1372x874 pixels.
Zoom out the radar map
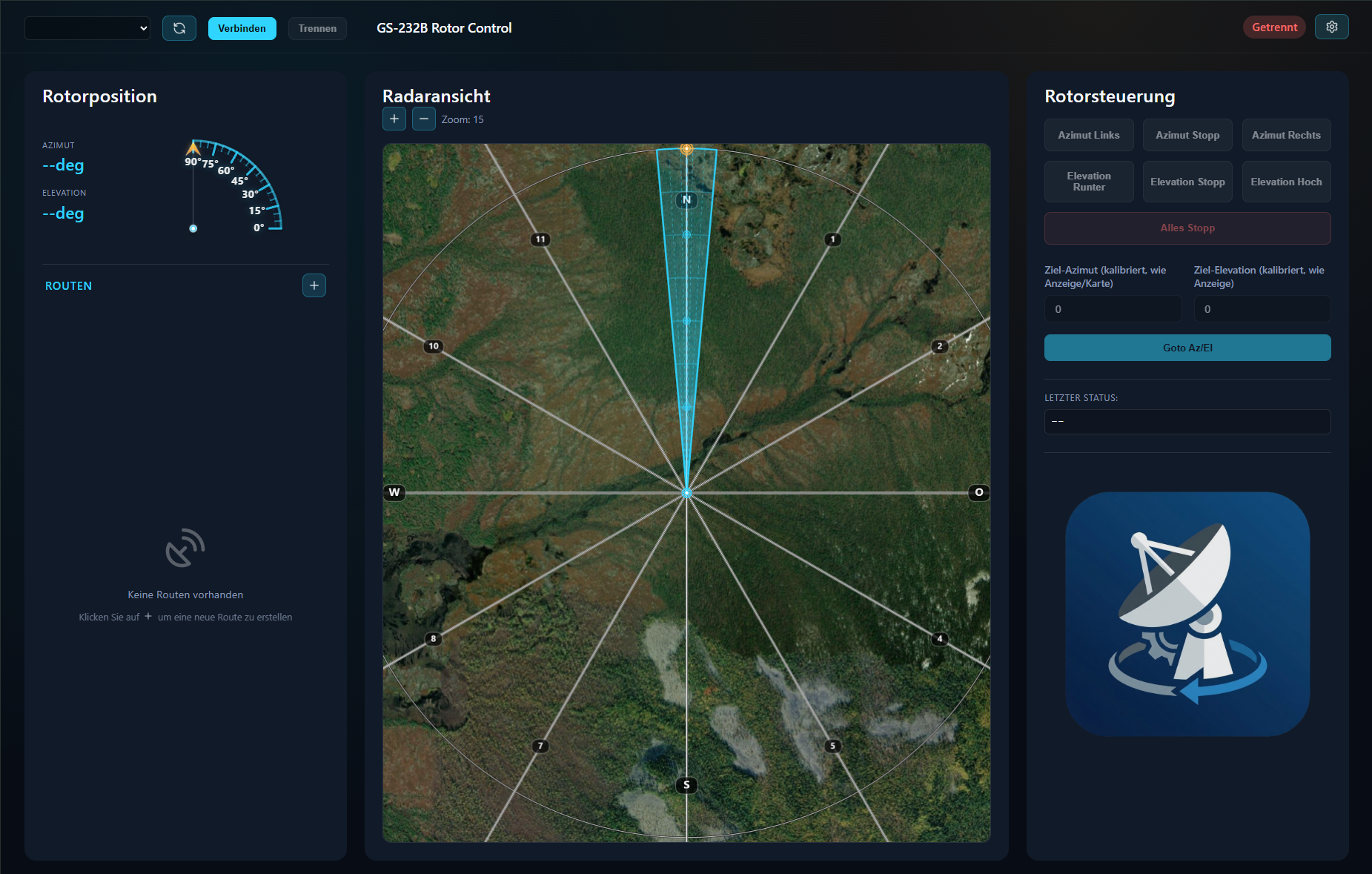tap(424, 119)
